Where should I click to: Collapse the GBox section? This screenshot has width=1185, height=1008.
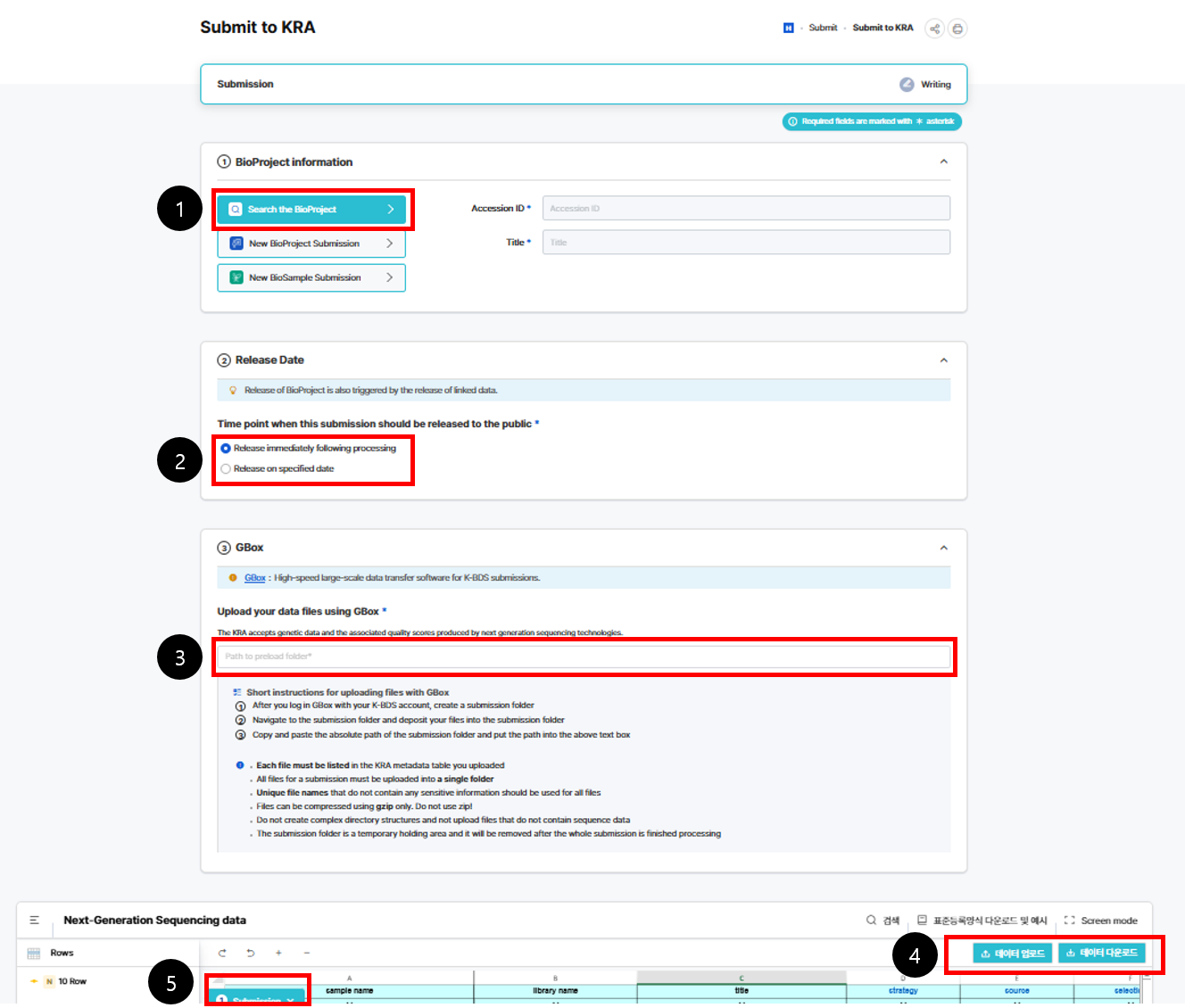[943, 548]
